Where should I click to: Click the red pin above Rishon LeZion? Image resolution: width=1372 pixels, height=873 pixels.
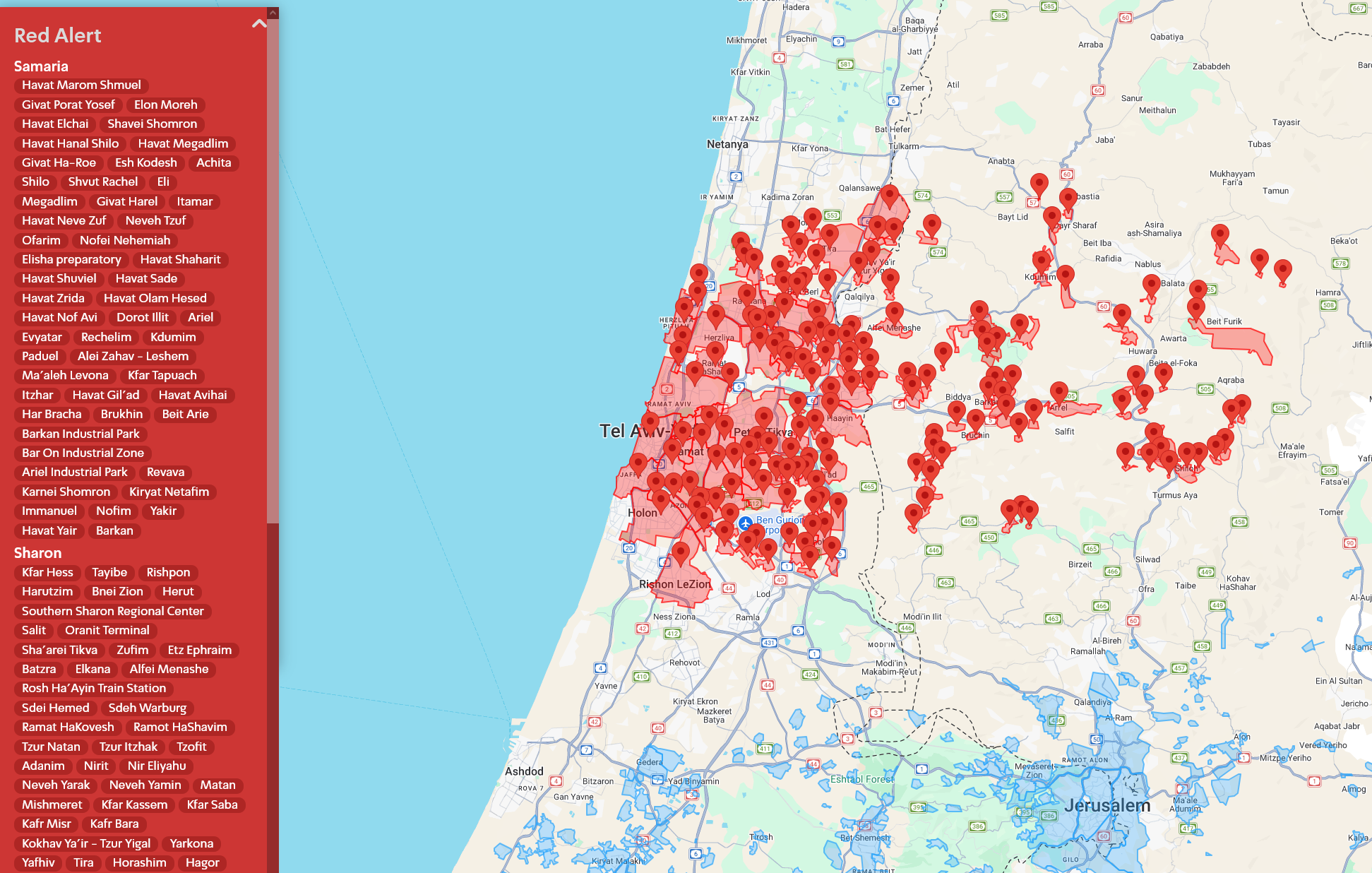(680, 552)
